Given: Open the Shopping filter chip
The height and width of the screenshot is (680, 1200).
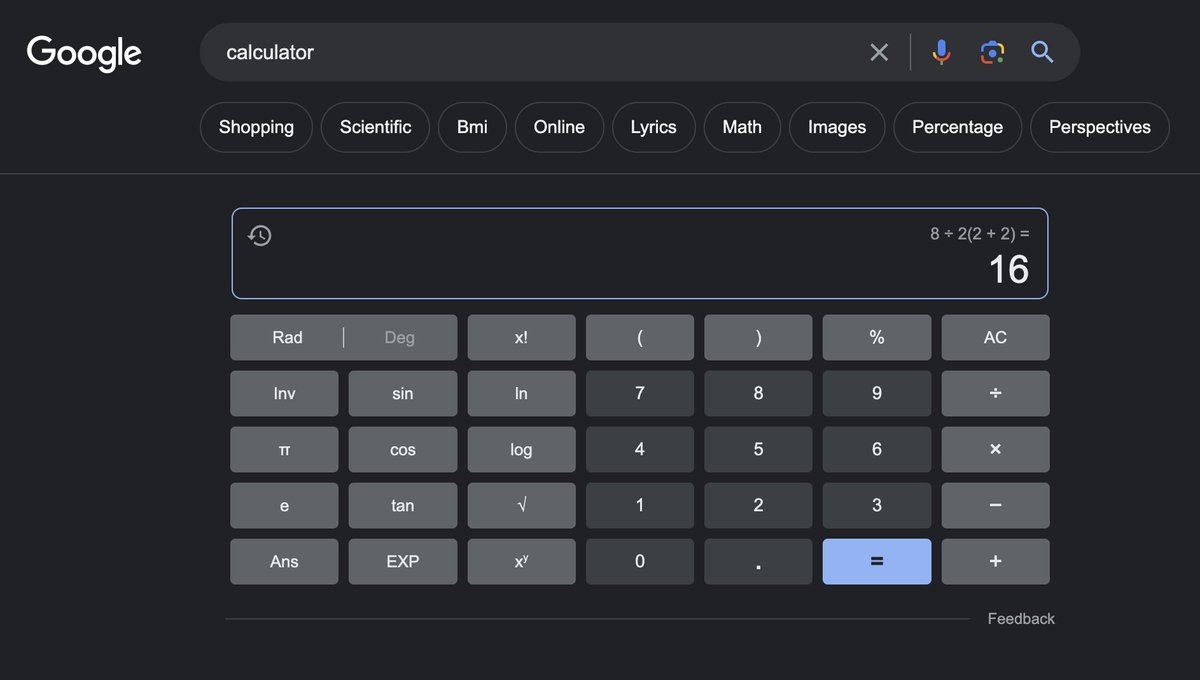Looking at the screenshot, I should pos(257,127).
